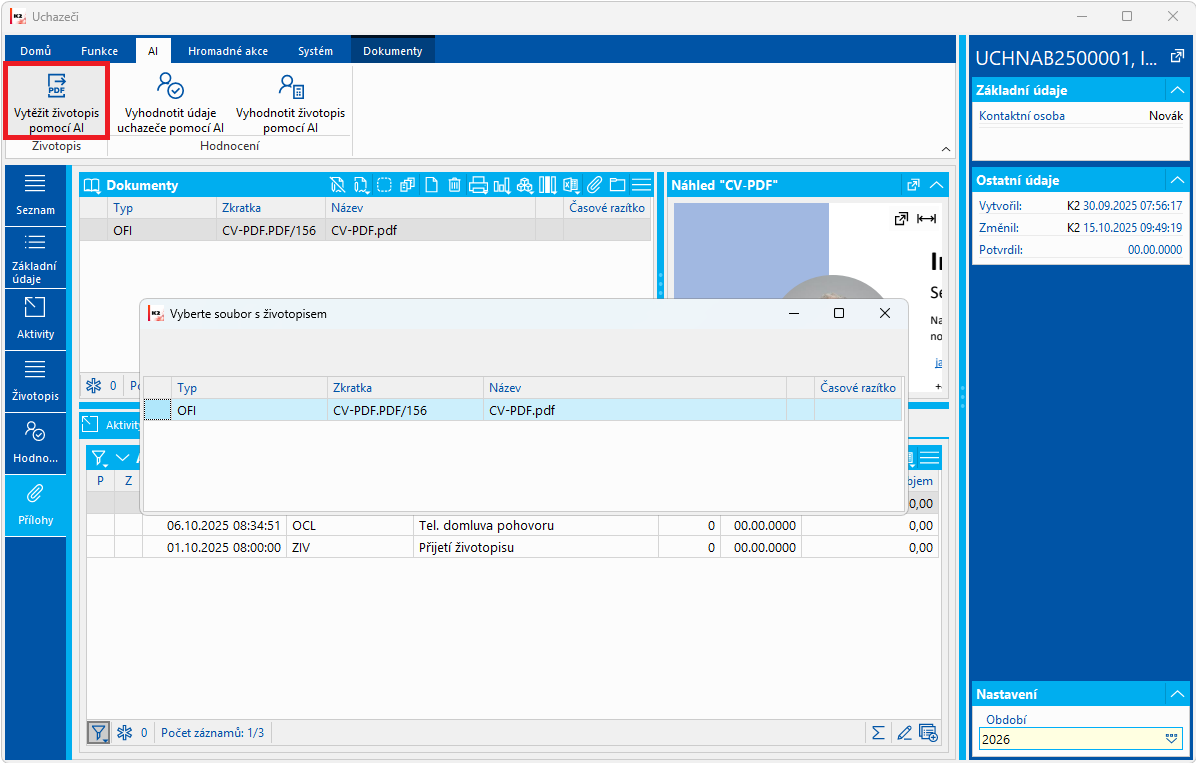
Task: Collapse the Nastavení panel
Action: pos(1177,694)
